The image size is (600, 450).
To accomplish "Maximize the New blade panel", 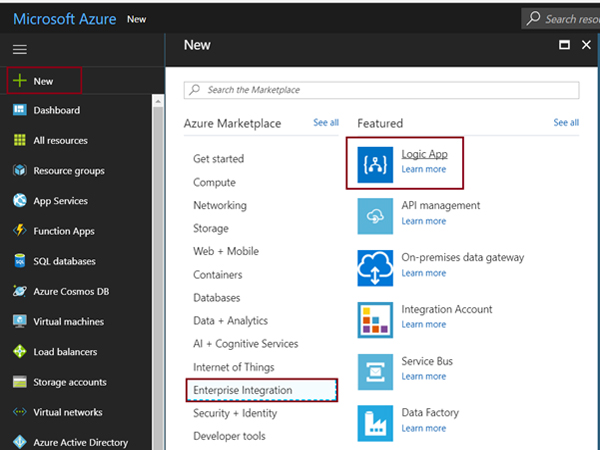I will (564, 45).
